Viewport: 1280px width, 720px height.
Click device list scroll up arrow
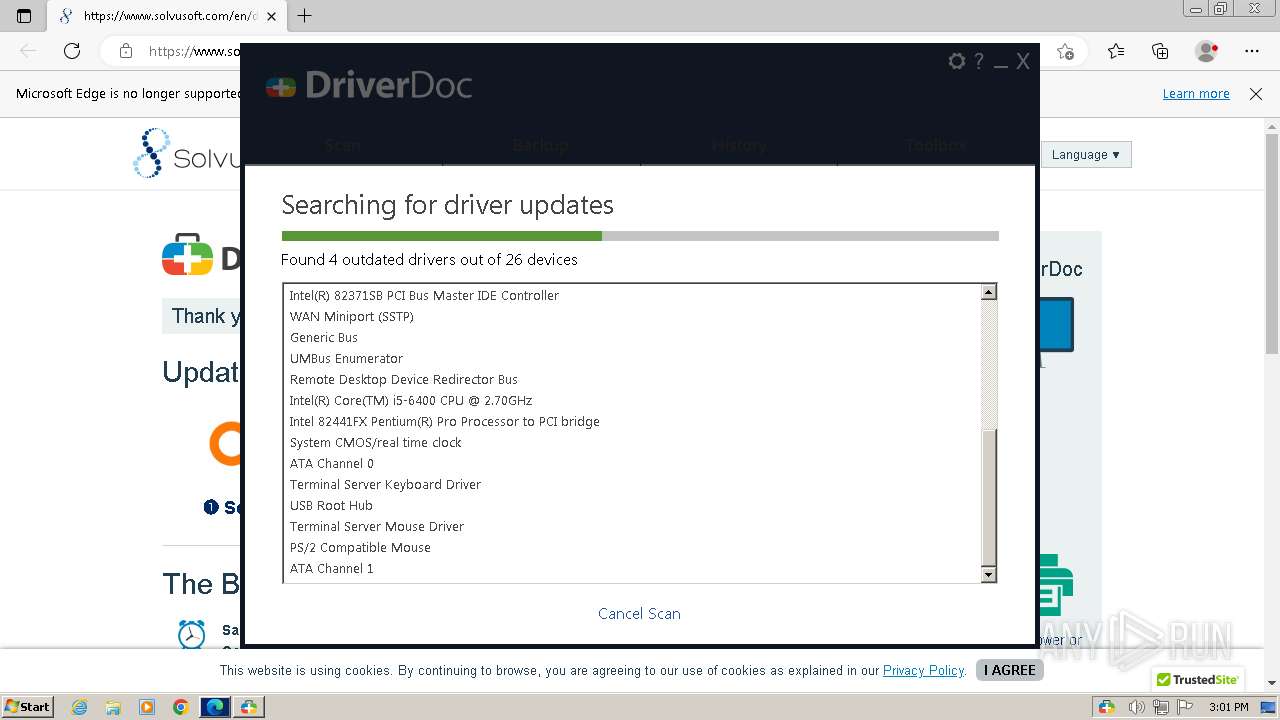988,292
